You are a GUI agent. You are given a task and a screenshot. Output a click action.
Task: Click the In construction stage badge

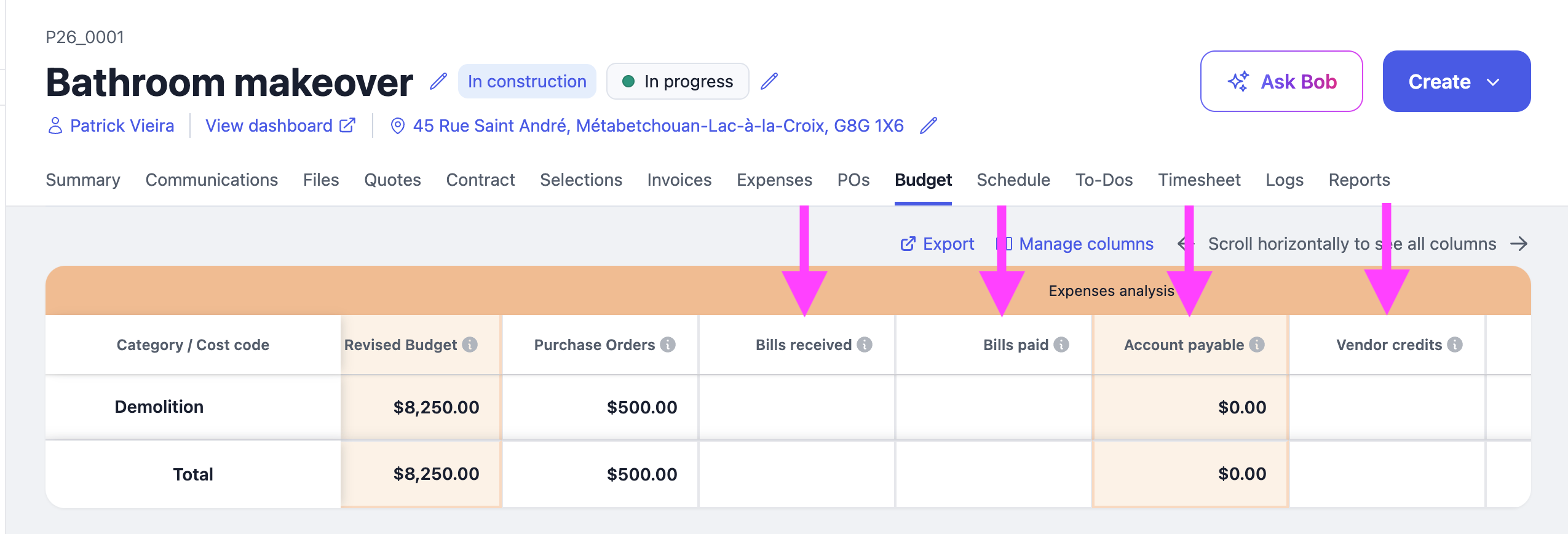click(527, 81)
